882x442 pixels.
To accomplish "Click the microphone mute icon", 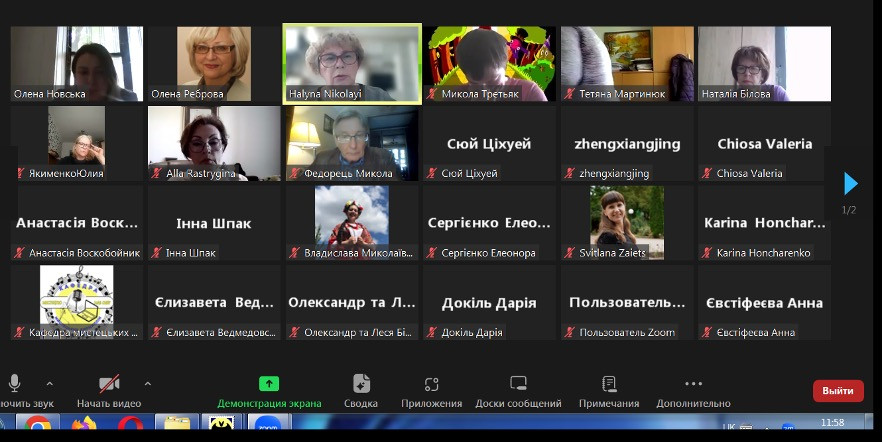I will tap(15, 384).
